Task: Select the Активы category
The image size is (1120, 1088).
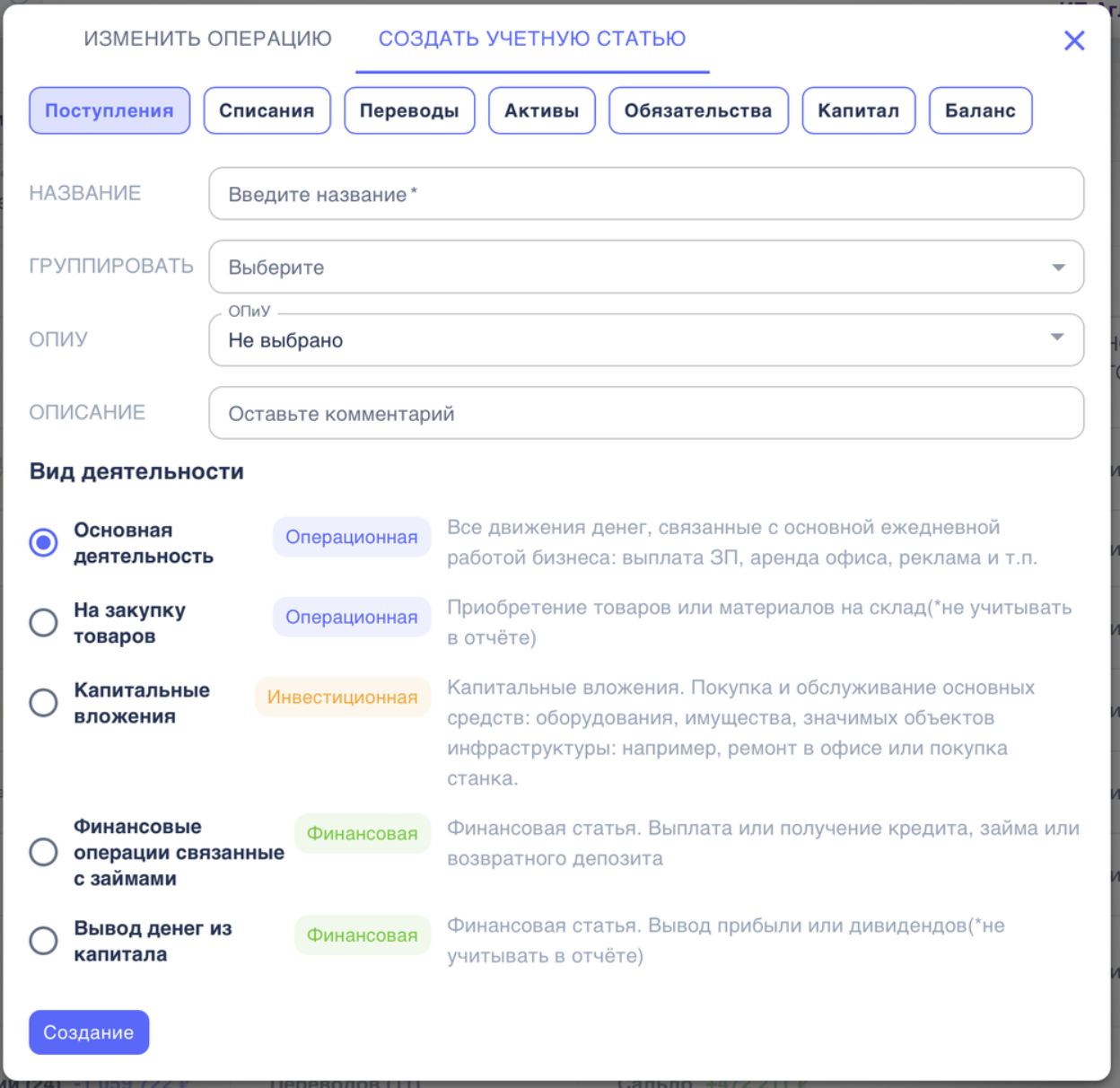Action: pos(541,110)
